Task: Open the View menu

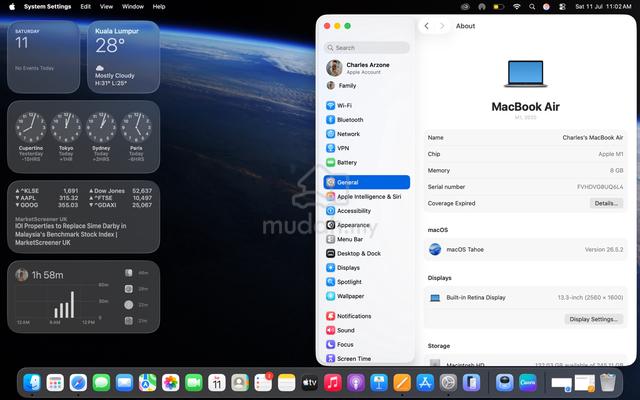Action: [x=106, y=7]
